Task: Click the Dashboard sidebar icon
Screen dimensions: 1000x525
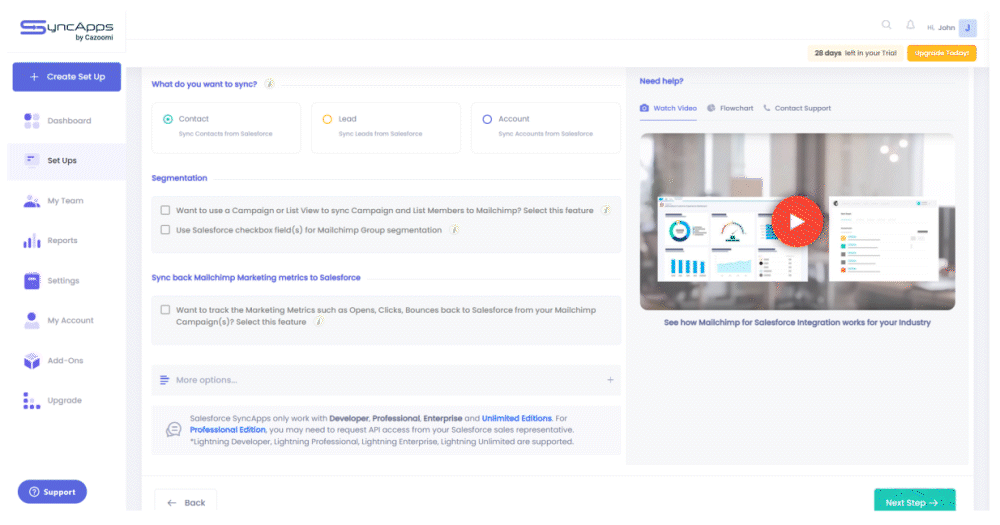Action: pos(31,121)
